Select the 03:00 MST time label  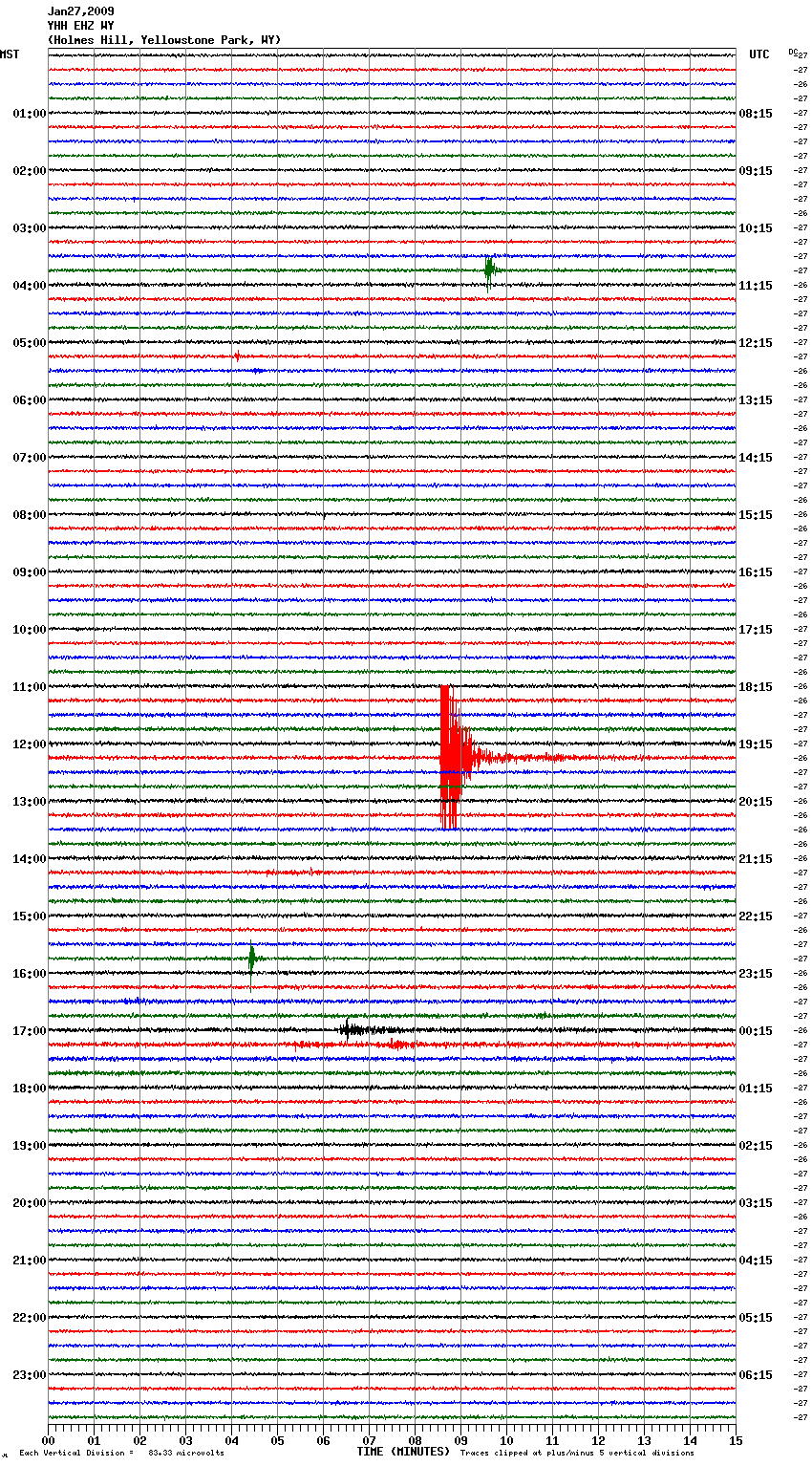coord(29,228)
